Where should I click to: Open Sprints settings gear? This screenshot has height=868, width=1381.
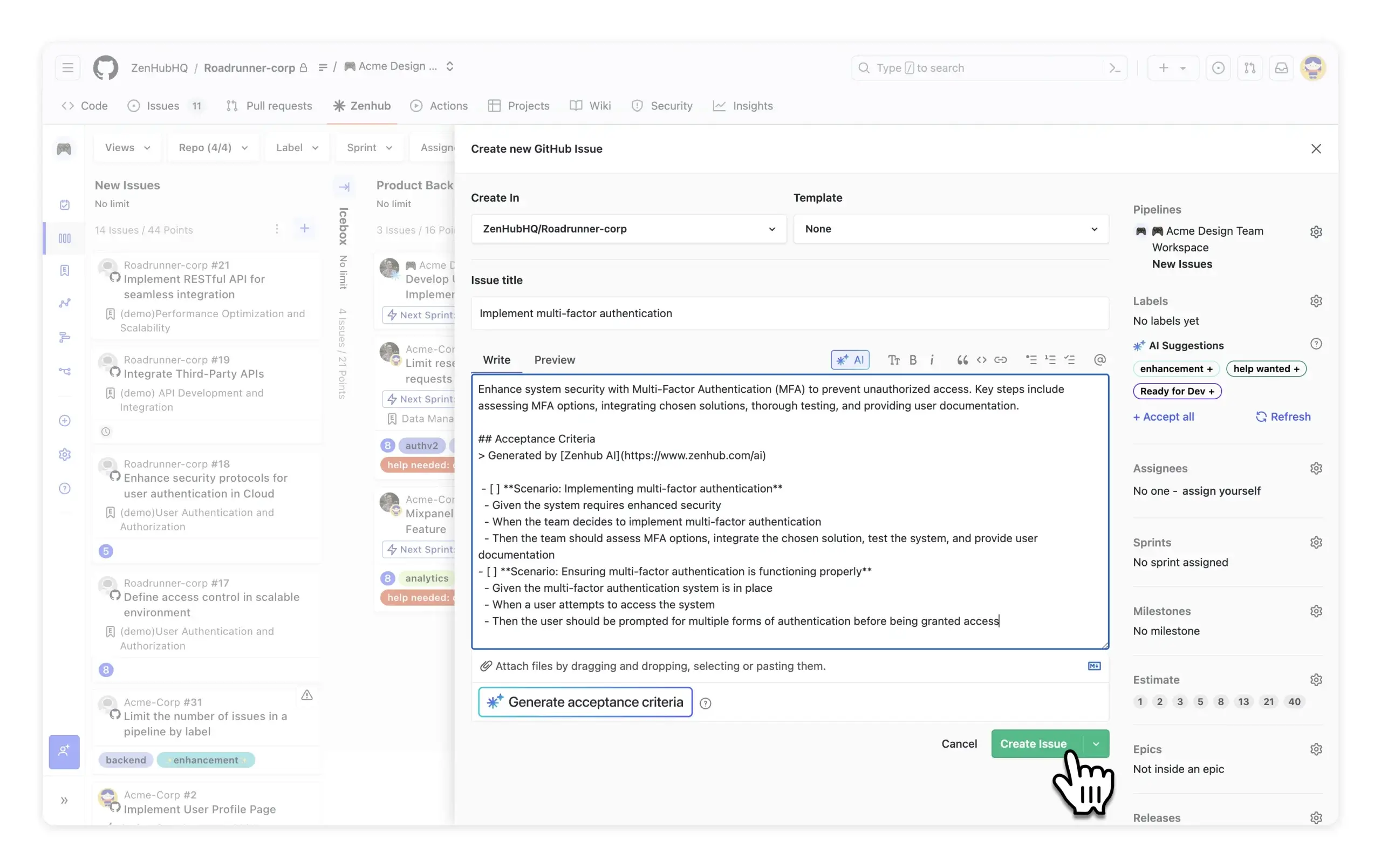1316,542
